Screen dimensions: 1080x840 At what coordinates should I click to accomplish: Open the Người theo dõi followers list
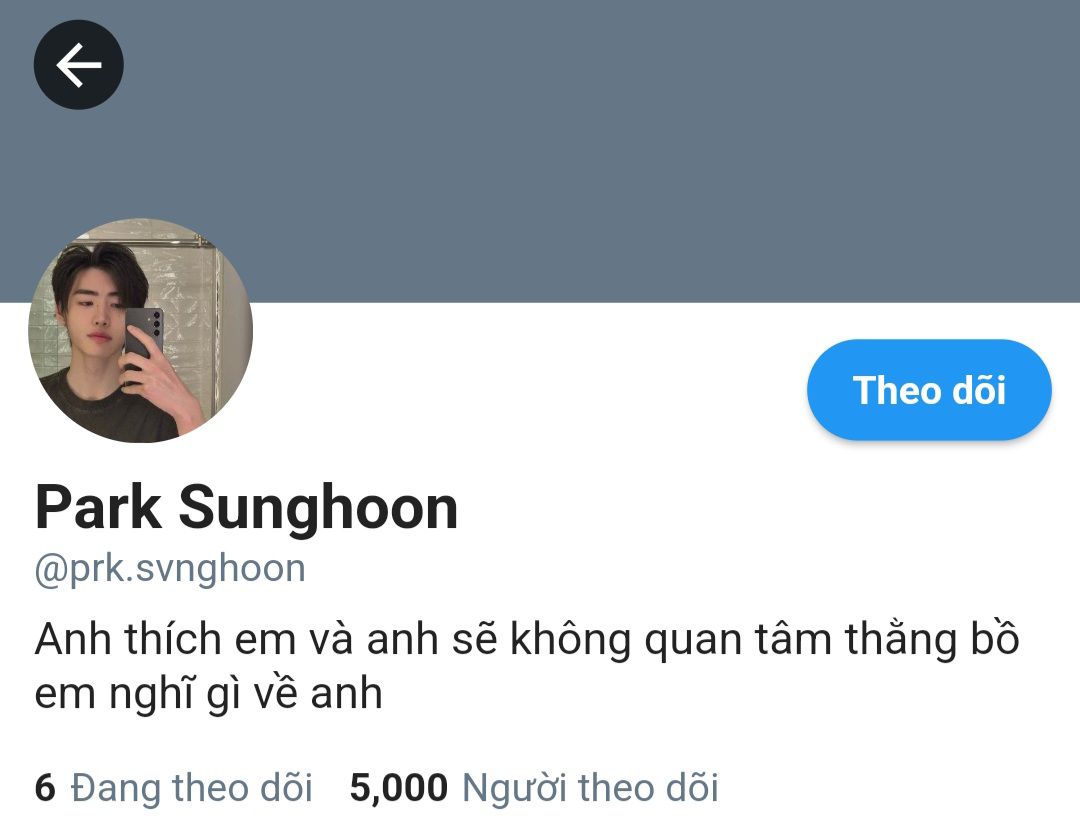pos(590,788)
